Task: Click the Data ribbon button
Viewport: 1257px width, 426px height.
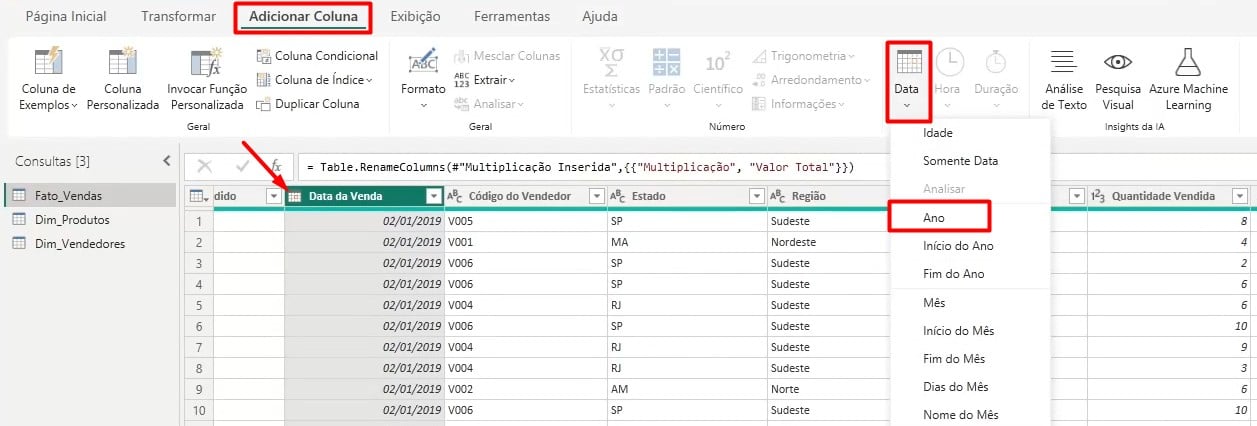Action: [908, 78]
